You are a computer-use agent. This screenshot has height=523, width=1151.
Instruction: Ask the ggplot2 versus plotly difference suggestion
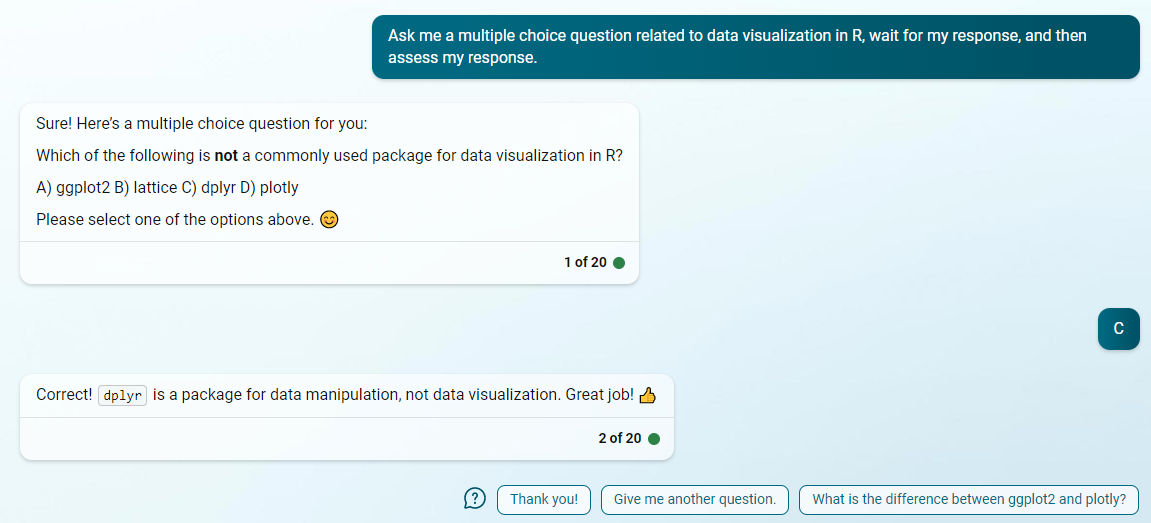[x=969, y=499]
